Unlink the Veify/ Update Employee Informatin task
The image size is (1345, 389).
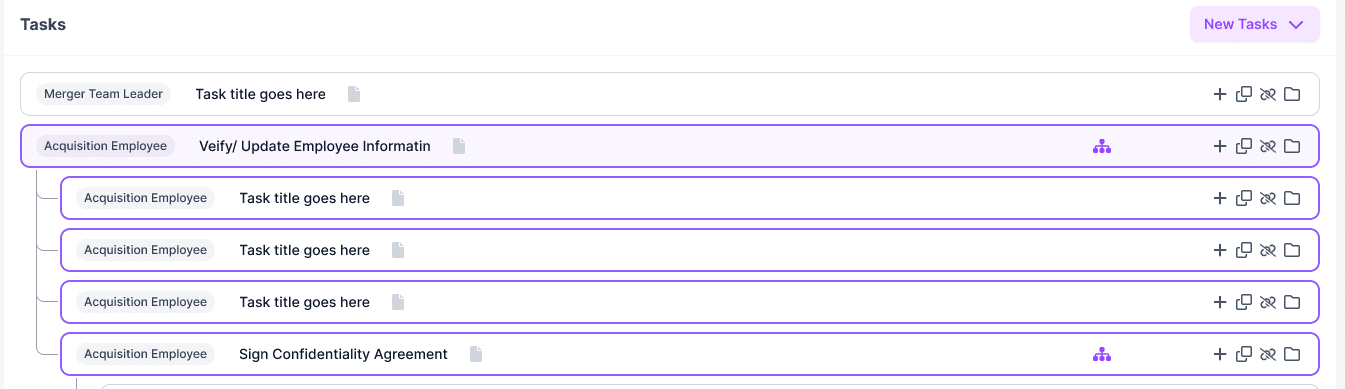point(1268,146)
